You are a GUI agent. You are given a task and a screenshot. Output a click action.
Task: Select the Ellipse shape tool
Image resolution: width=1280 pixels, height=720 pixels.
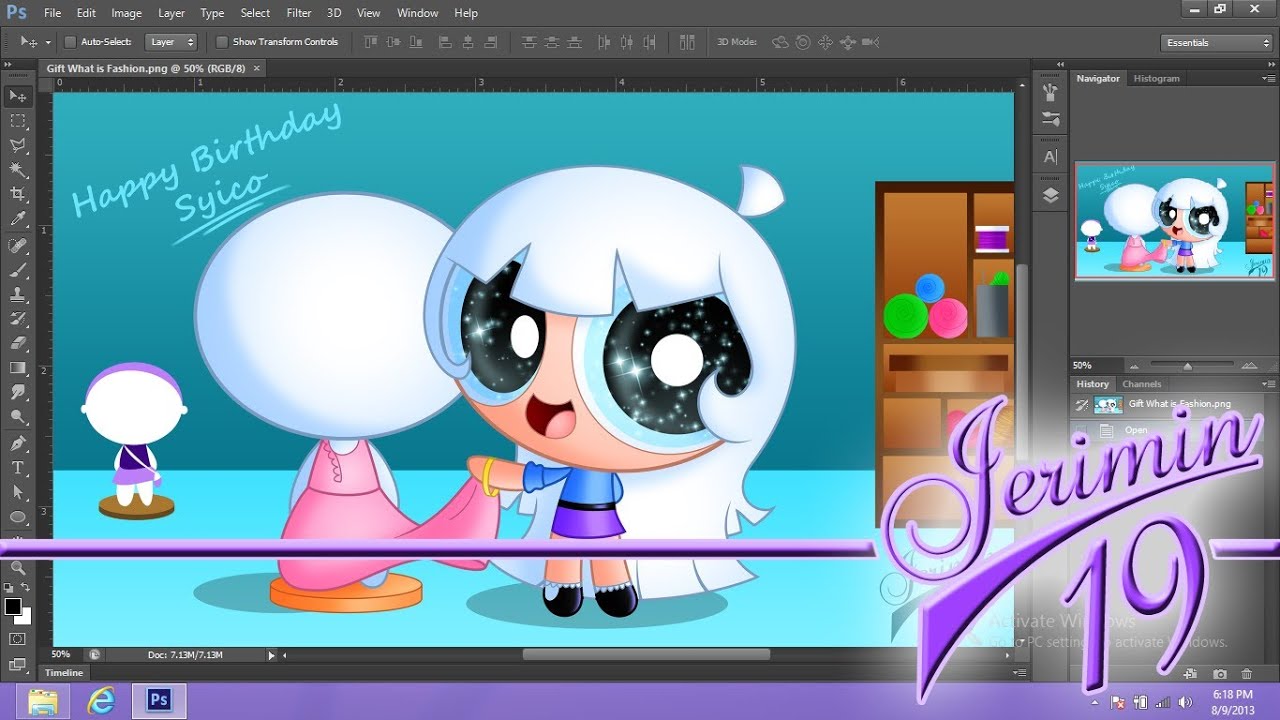pos(18,517)
